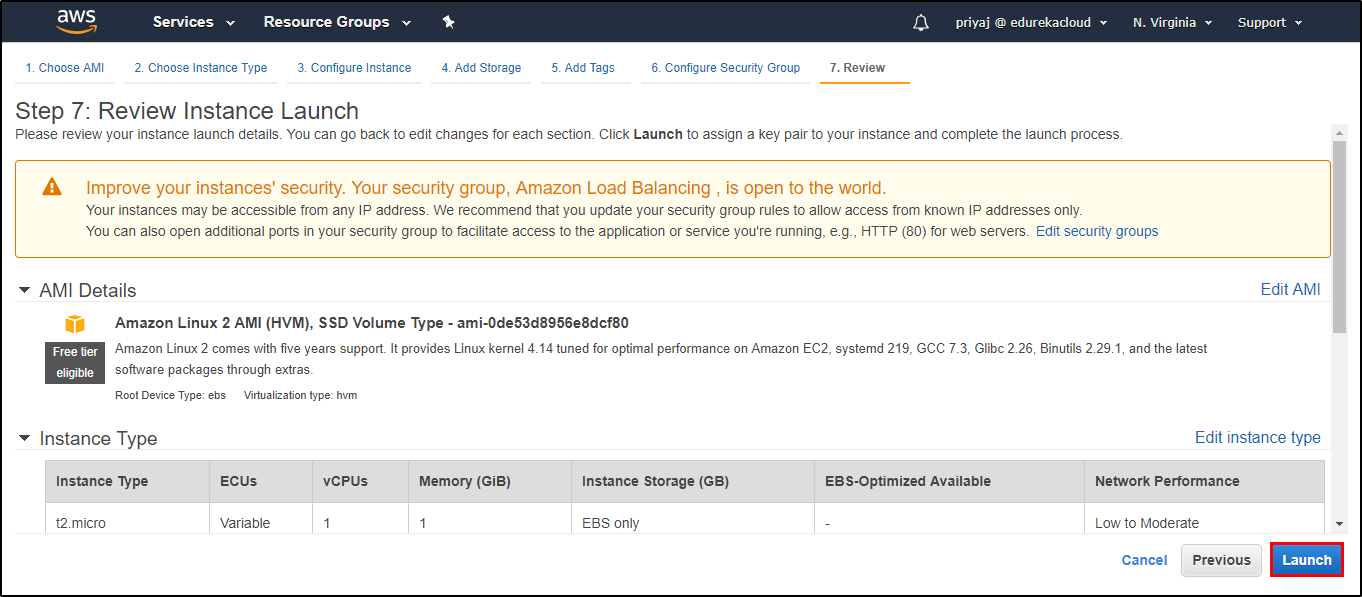Click the pin shortcut icon in navbar
Image resolution: width=1362 pixels, height=597 pixels.
point(448,22)
